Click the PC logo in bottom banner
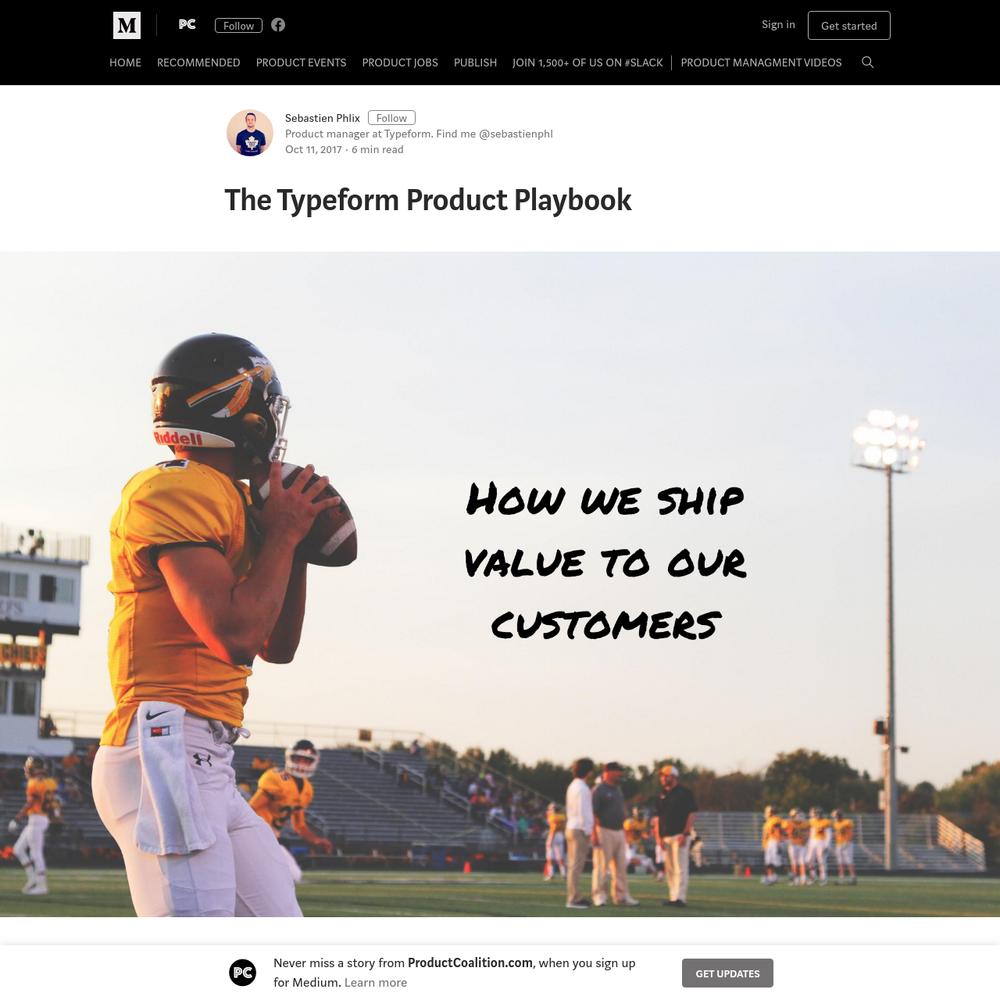Viewport: 1000px width, 1000px height. [243, 973]
